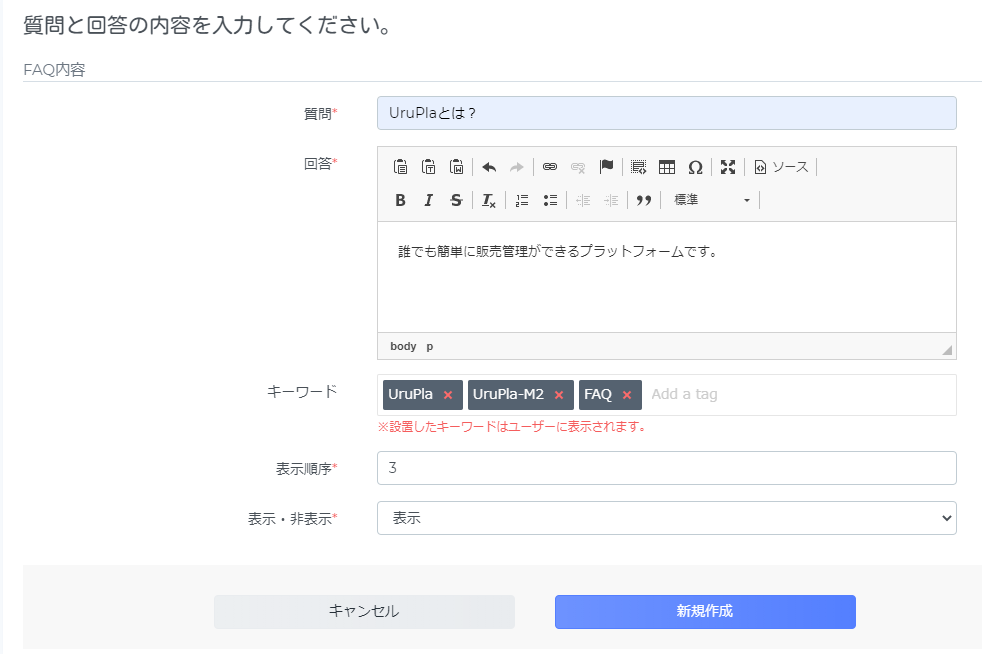Toggle strikethrough formatting
Screen dimensions: 982x654
pos(457,200)
